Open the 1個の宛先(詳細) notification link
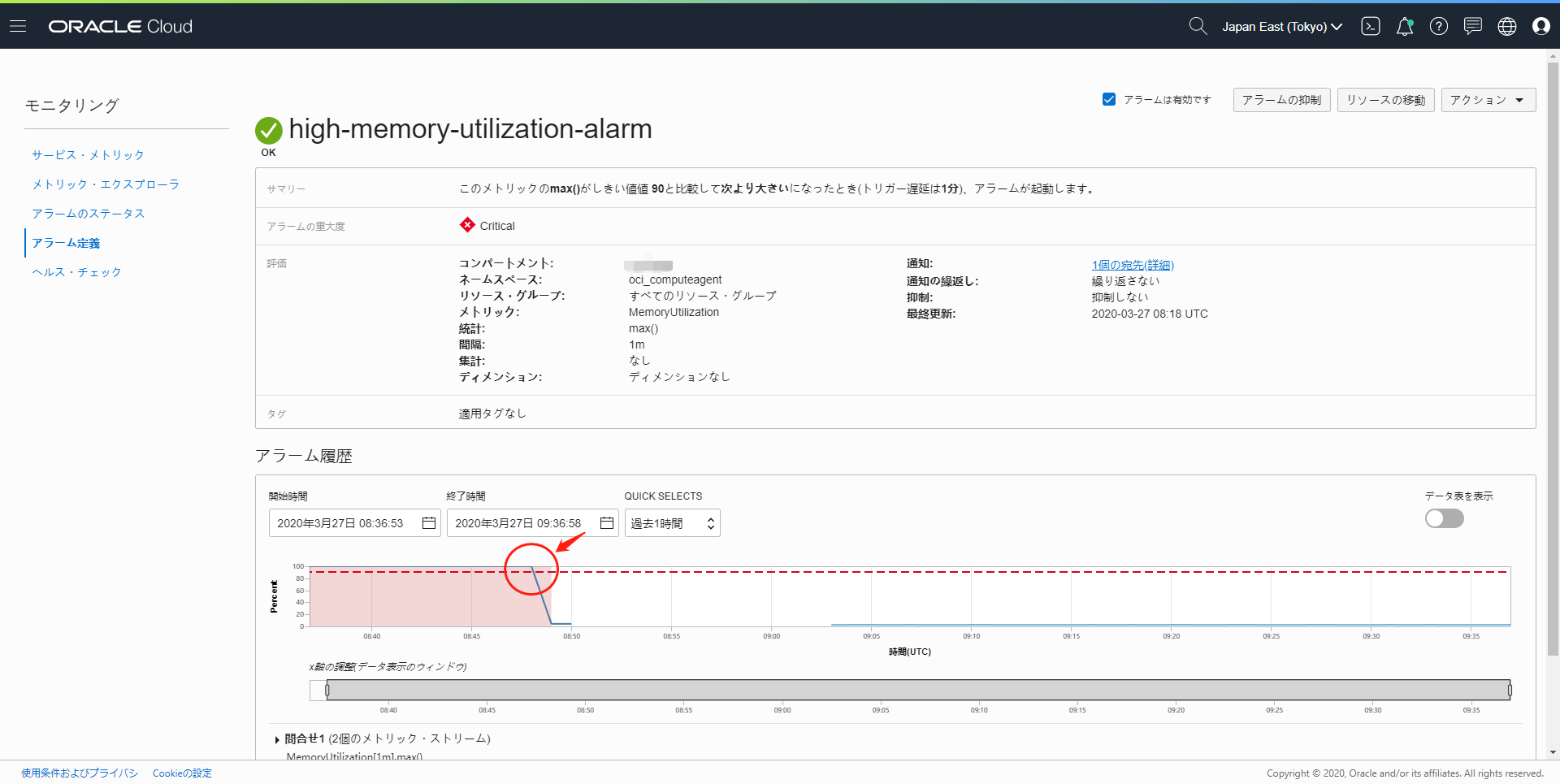The image size is (1560, 784). 1133,265
